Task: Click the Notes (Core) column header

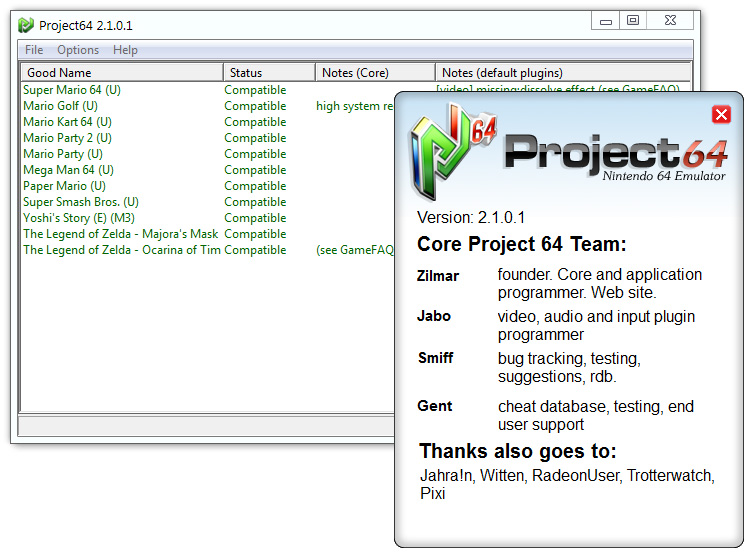Action: click(375, 73)
